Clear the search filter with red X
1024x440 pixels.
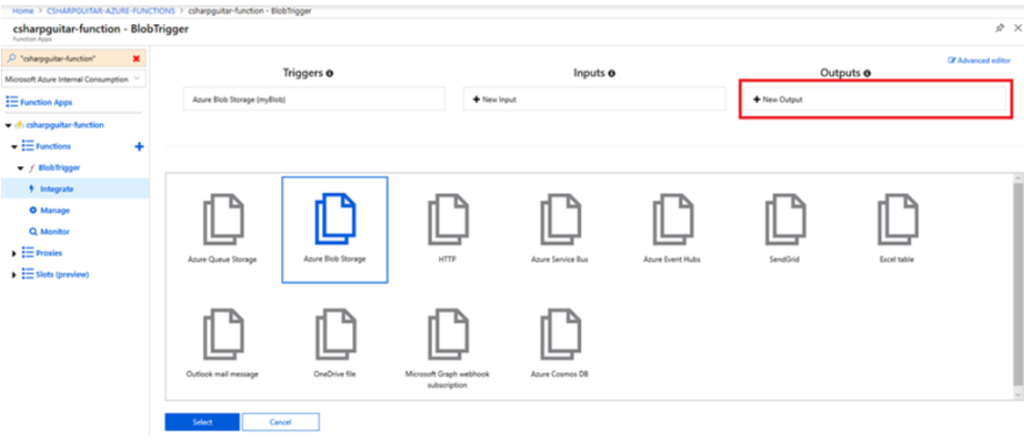[x=136, y=59]
